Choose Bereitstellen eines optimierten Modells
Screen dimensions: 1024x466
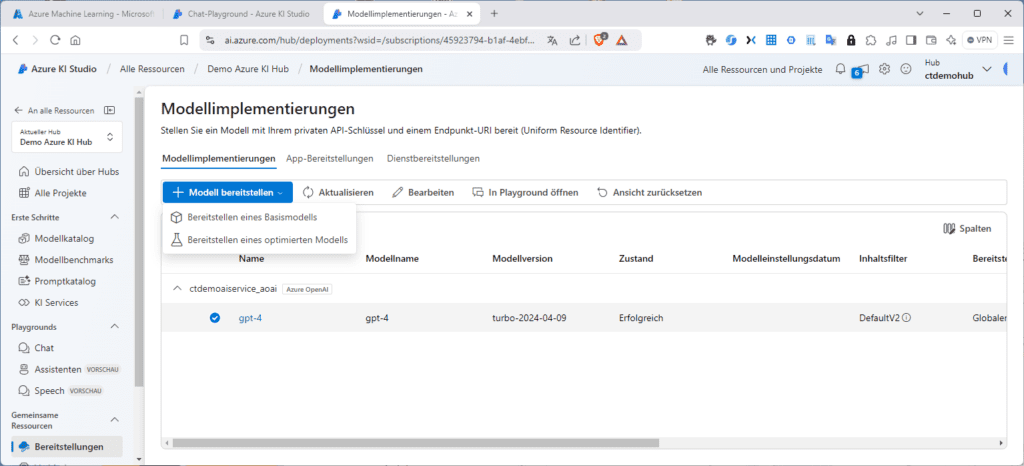(259, 240)
